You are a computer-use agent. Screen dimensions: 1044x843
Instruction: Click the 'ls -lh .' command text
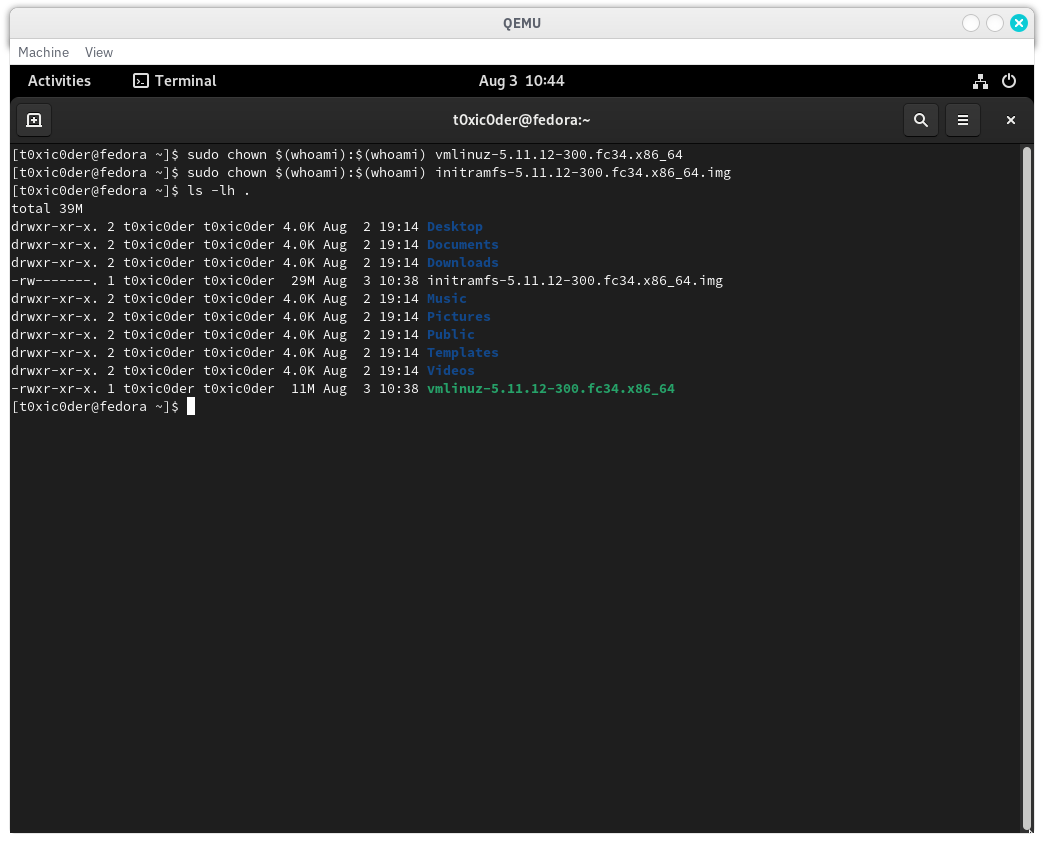[x=218, y=190]
